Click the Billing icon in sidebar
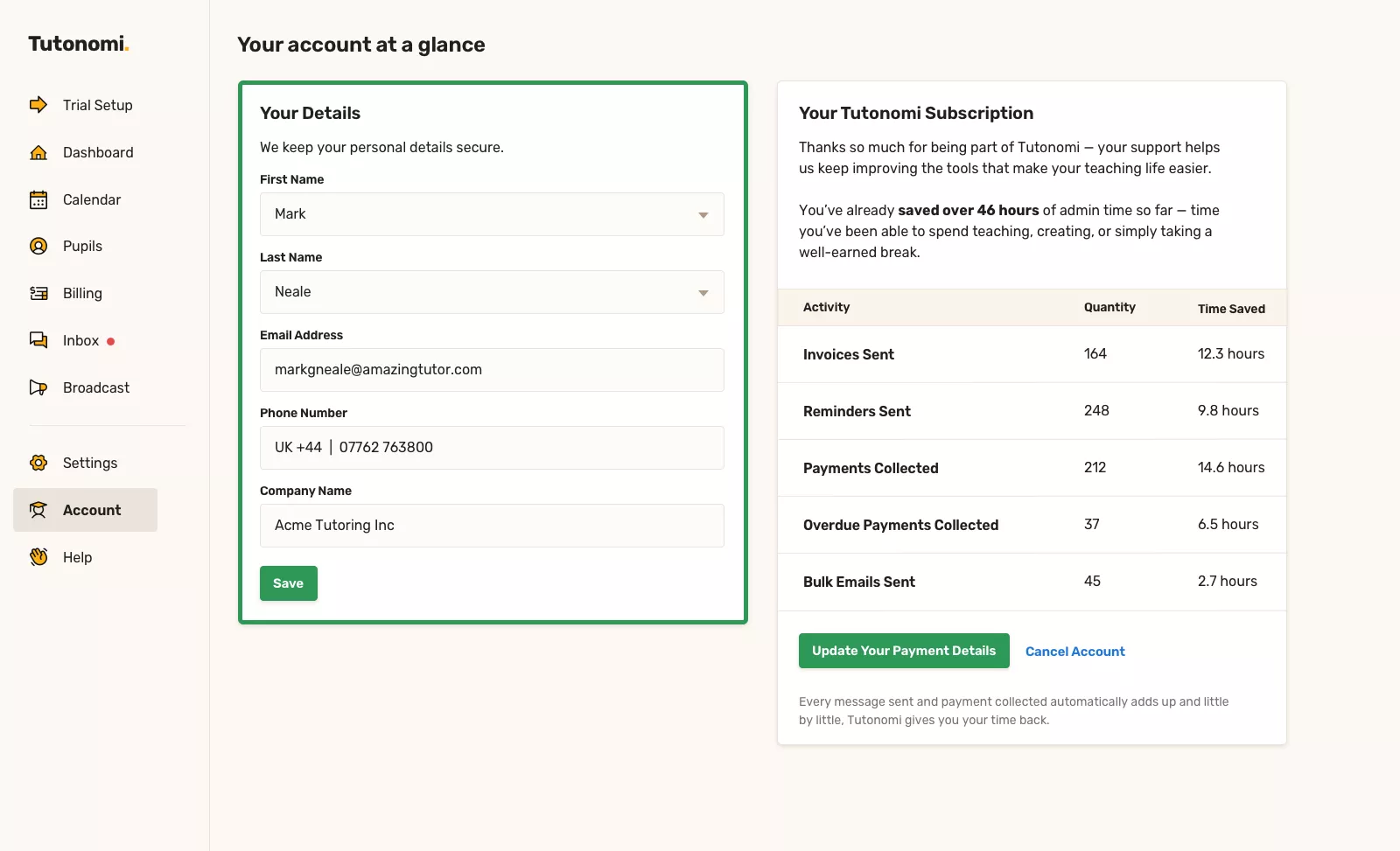This screenshot has width=1400, height=851. 38,294
